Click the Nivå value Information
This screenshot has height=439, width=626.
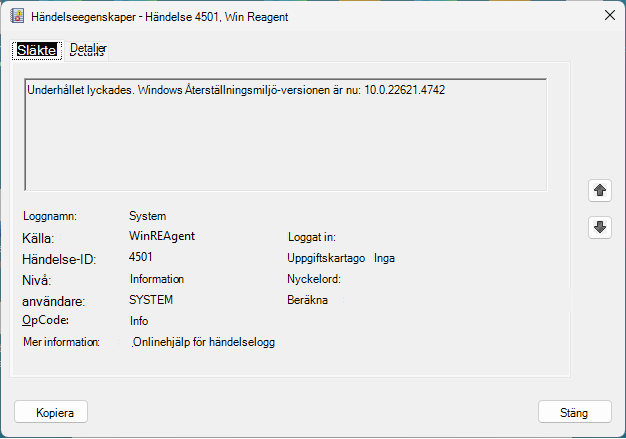(x=156, y=279)
